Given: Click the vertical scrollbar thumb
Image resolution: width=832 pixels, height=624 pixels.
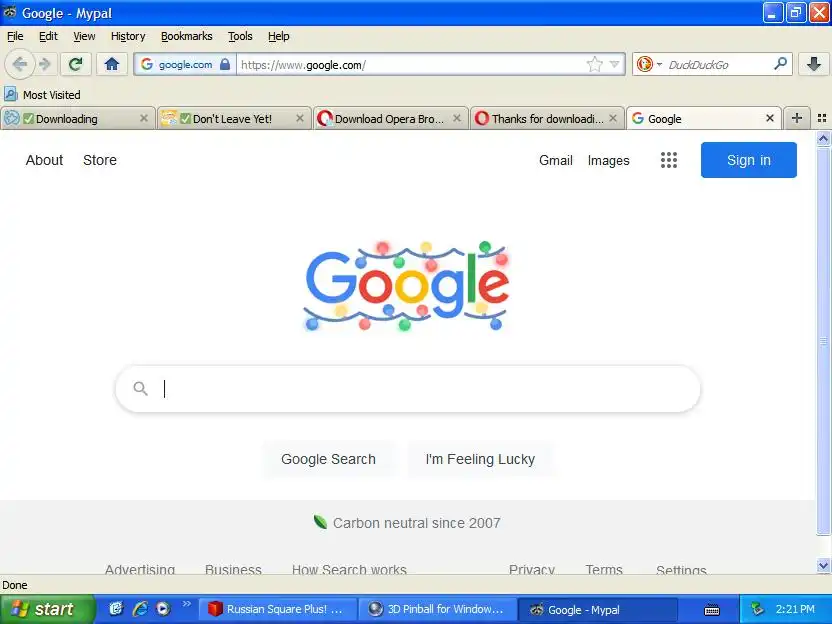Looking at the screenshot, I should [823, 341].
